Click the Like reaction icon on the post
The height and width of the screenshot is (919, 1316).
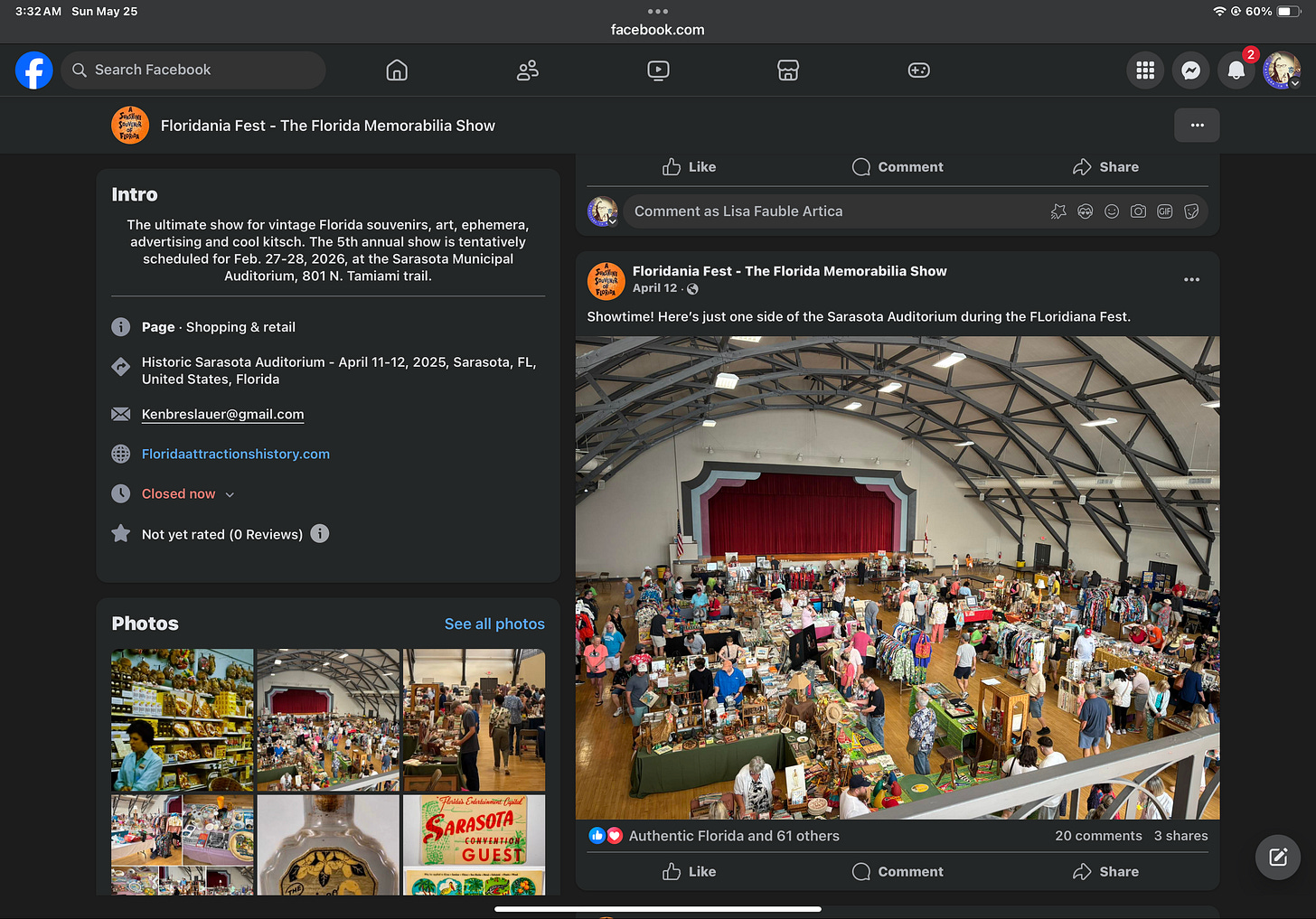(597, 836)
